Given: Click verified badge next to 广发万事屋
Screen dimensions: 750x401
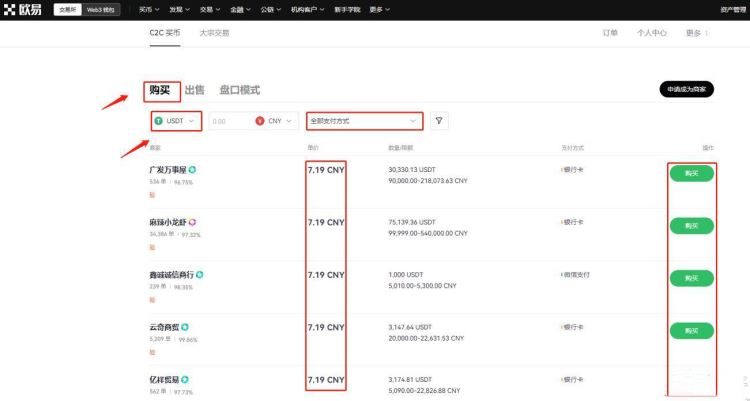Looking at the screenshot, I should [x=192, y=169].
